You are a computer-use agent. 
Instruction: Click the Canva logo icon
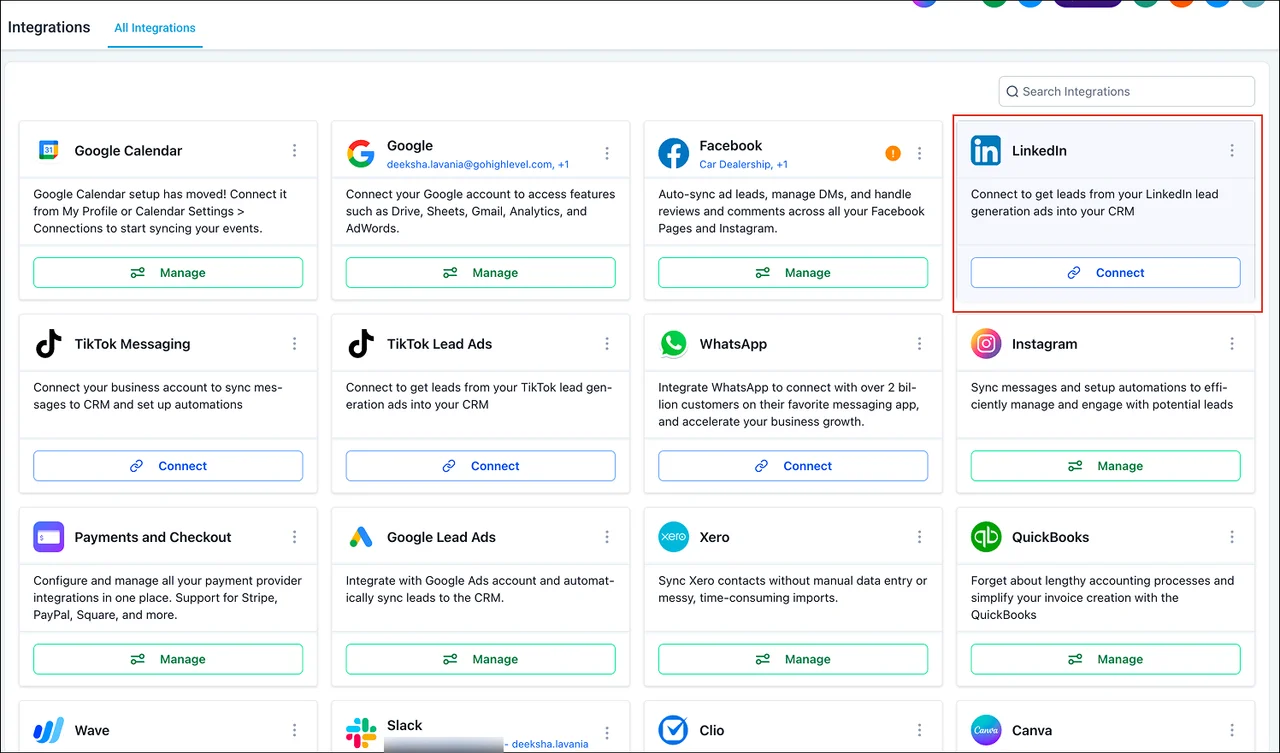click(x=986, y=730)
